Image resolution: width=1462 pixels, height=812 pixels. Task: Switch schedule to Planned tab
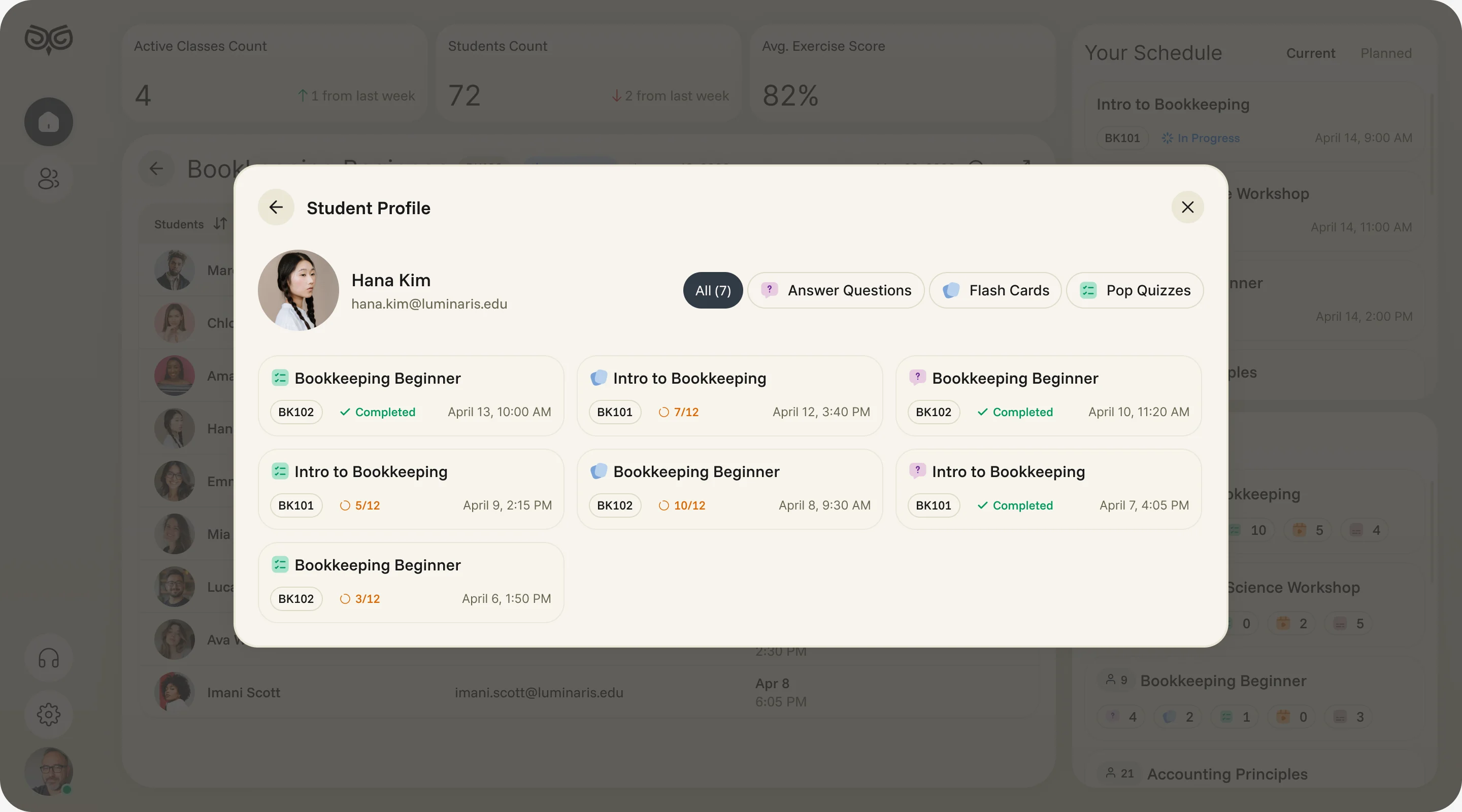coord(1385,53)
